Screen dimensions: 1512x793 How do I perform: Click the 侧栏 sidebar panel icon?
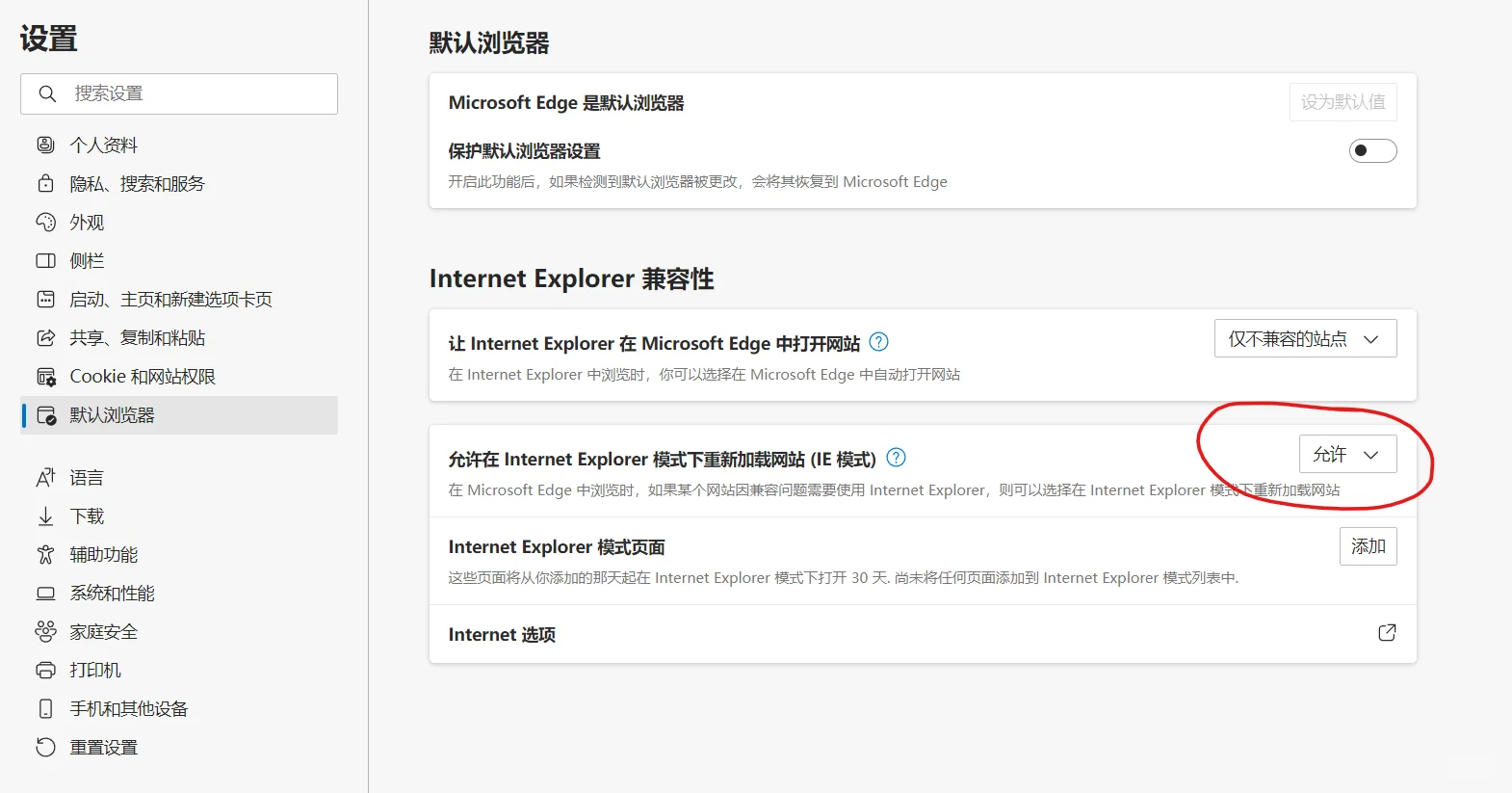point(45,260)
